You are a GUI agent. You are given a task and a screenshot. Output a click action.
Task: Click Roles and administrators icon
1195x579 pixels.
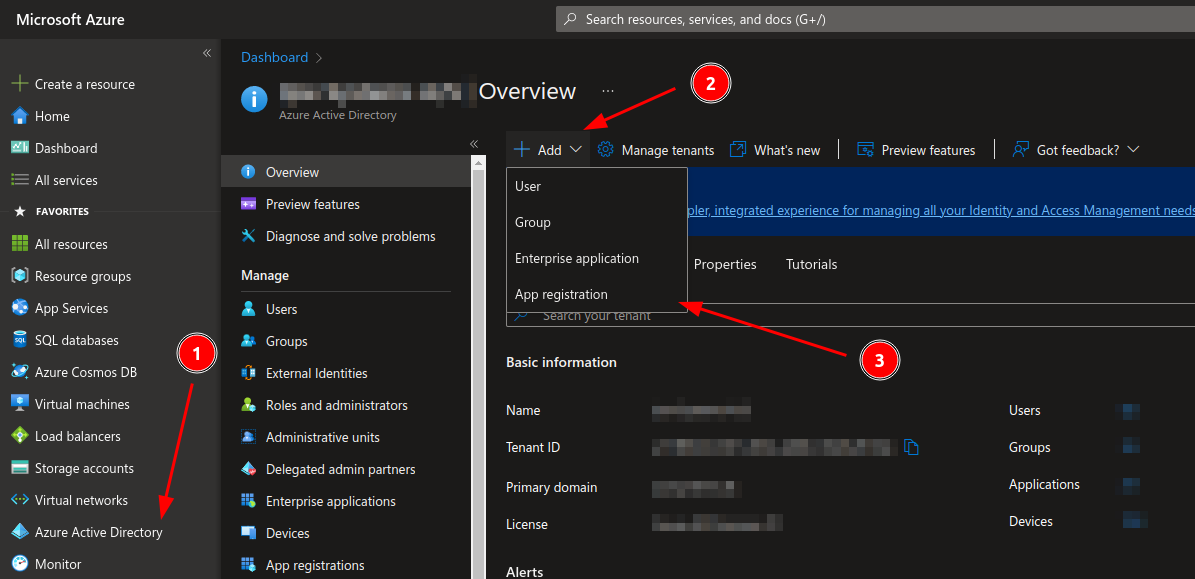(x=248, y=405)
